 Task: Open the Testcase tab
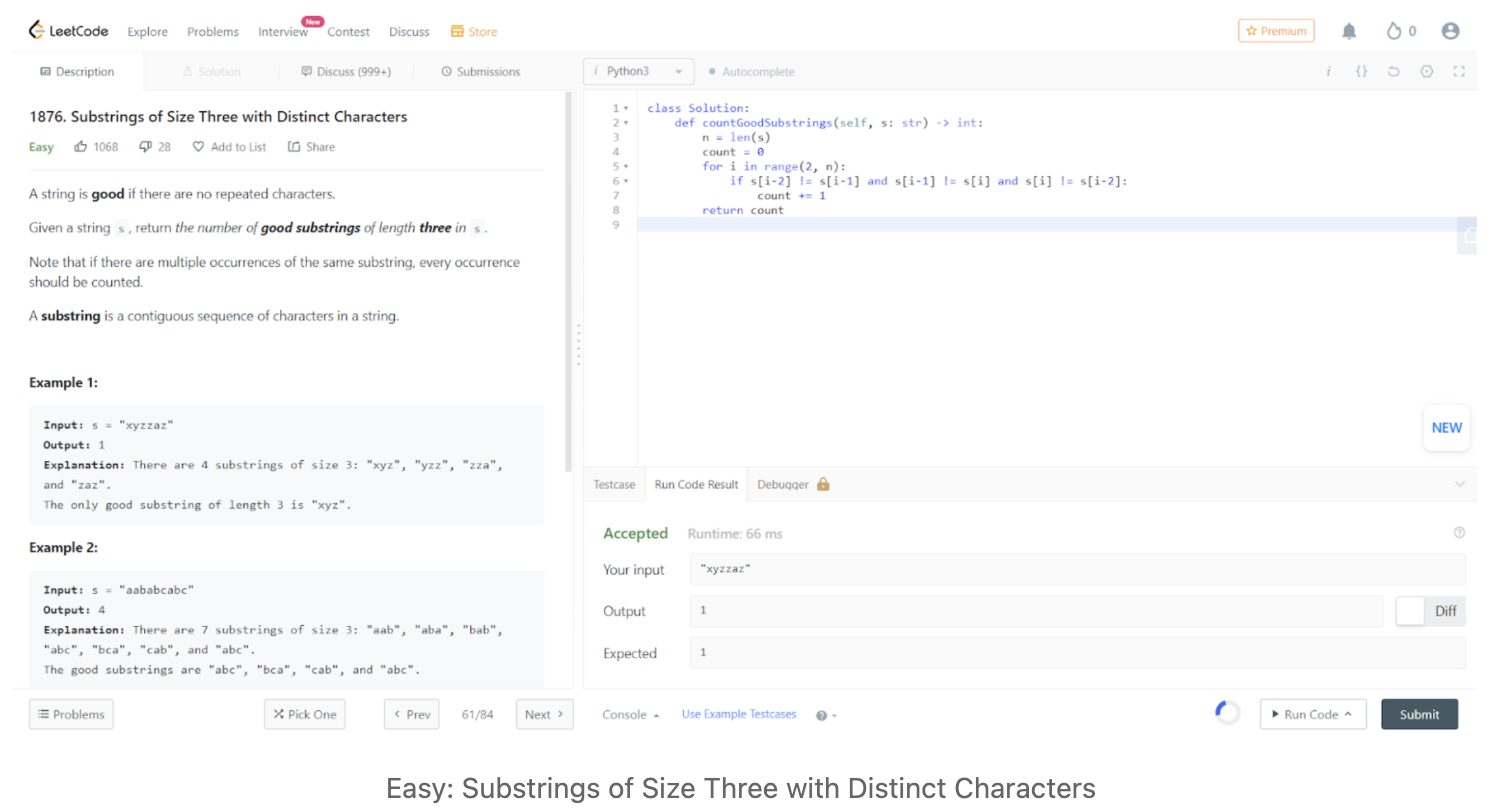click(614, 485)
